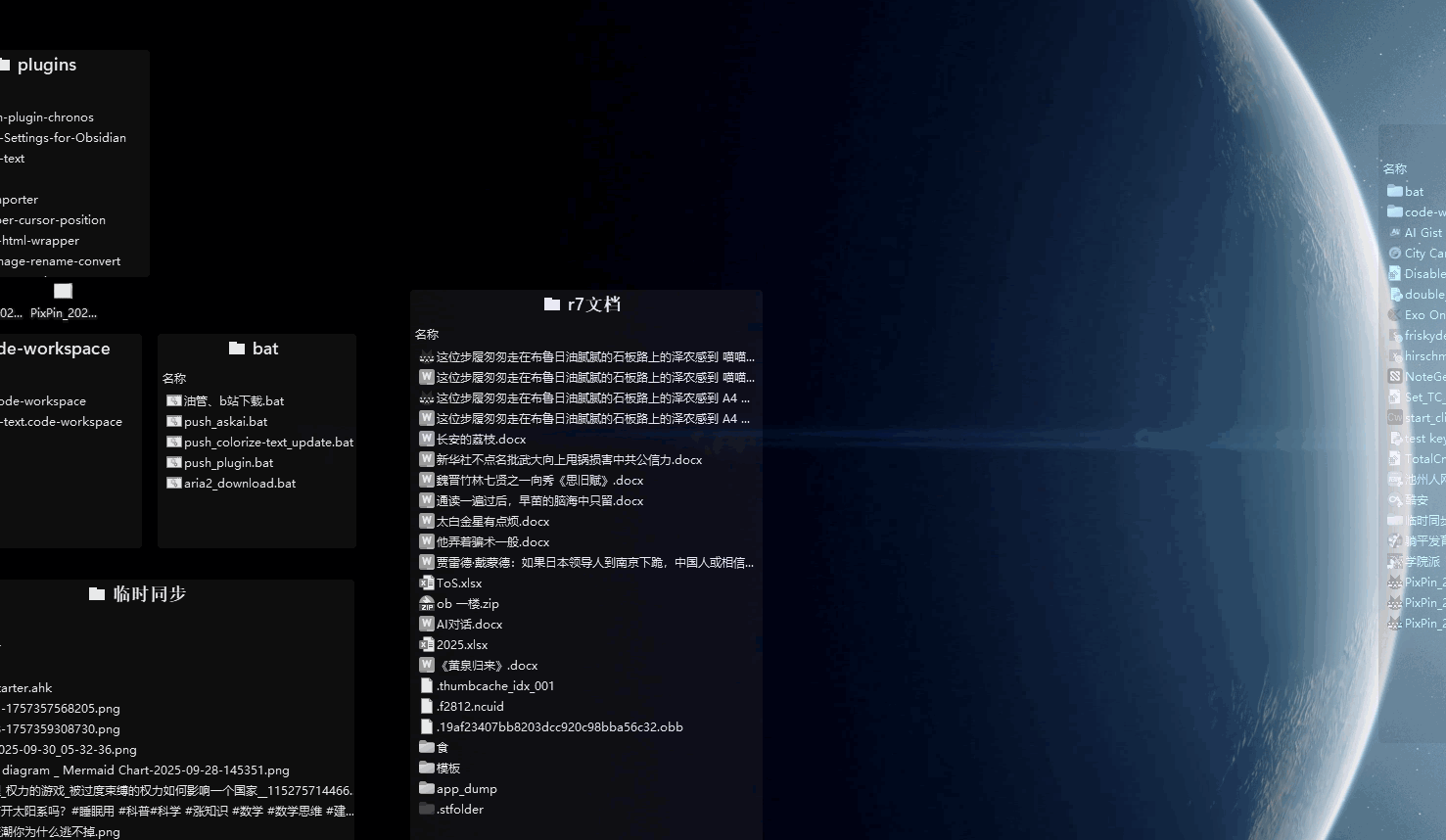Click the plugins fence title
Viewport: 1446px width, 840px height.
[x=46, y=65]
